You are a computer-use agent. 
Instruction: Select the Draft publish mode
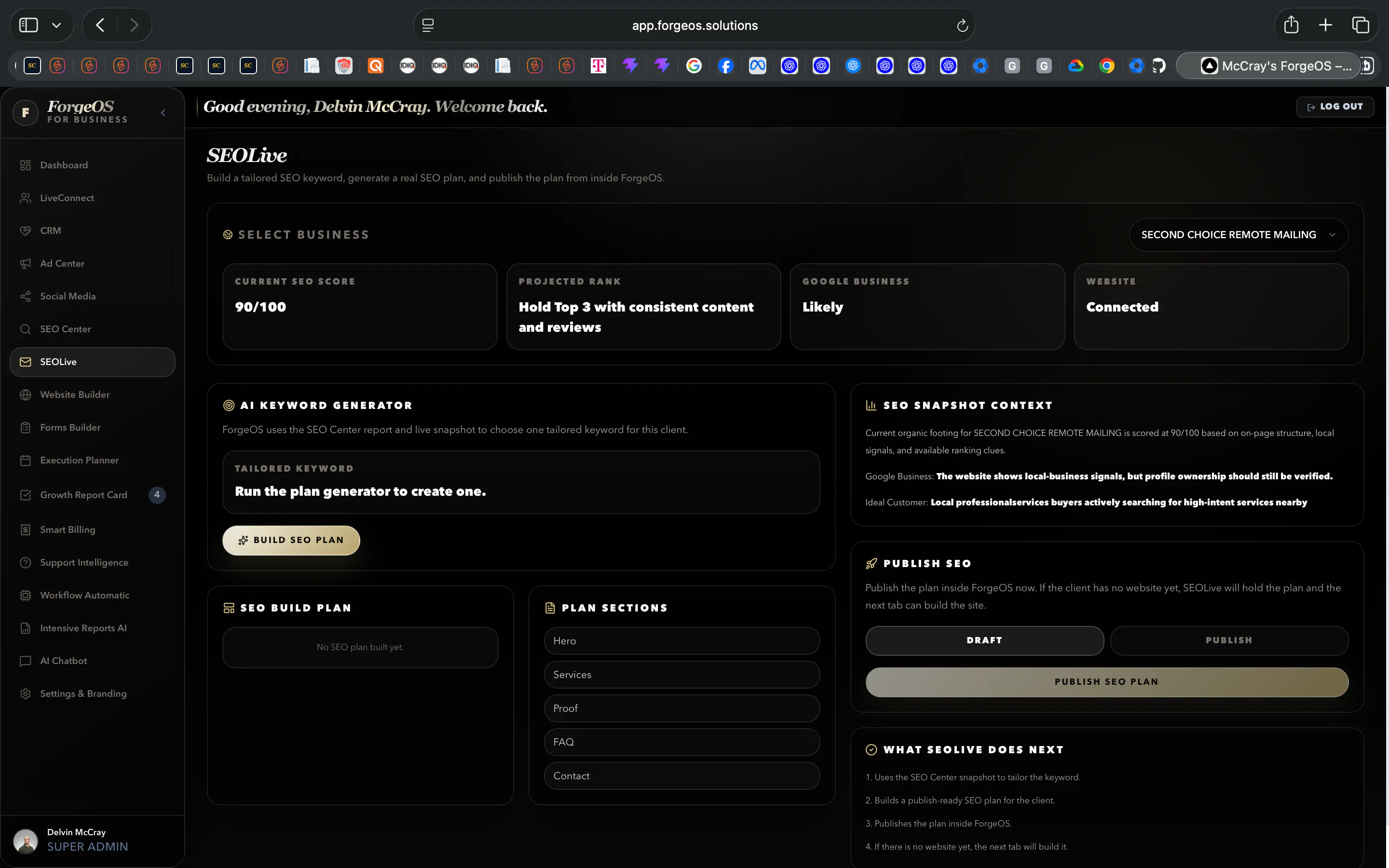(984, 641)
